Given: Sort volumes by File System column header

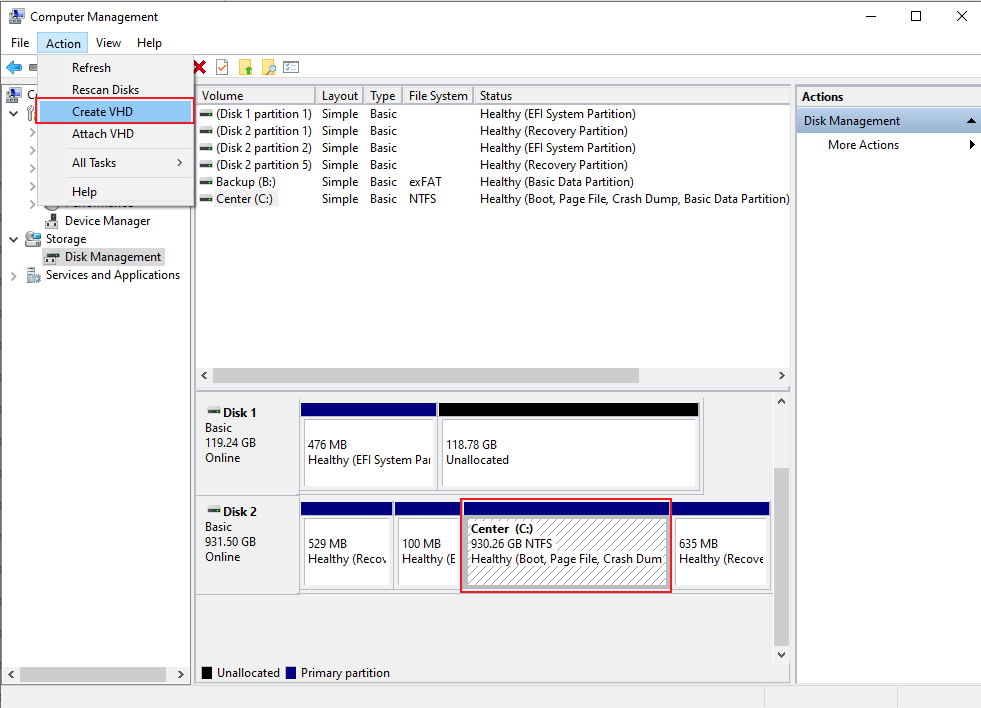Looking at the screenshot, I should (438, 96).
